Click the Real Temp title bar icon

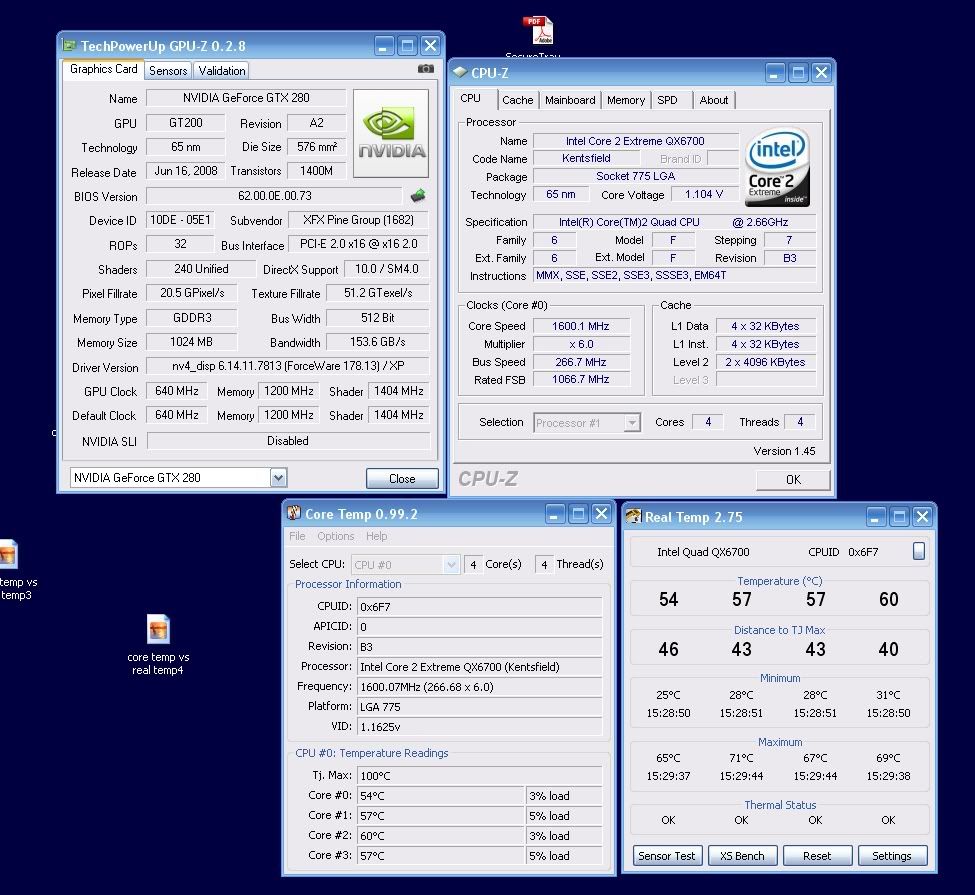633,517
